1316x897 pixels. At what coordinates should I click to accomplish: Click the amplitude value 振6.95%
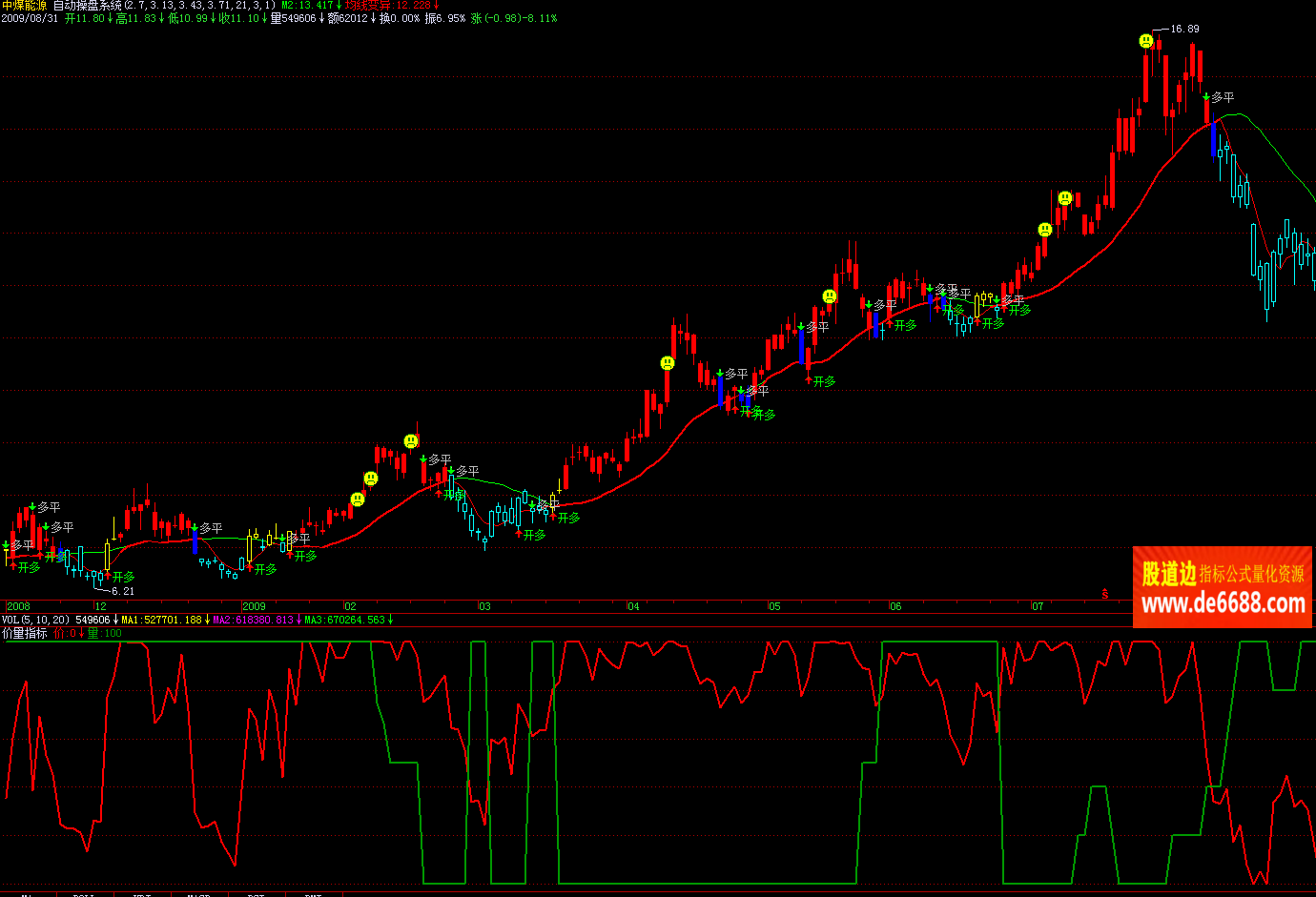(445, 18)
